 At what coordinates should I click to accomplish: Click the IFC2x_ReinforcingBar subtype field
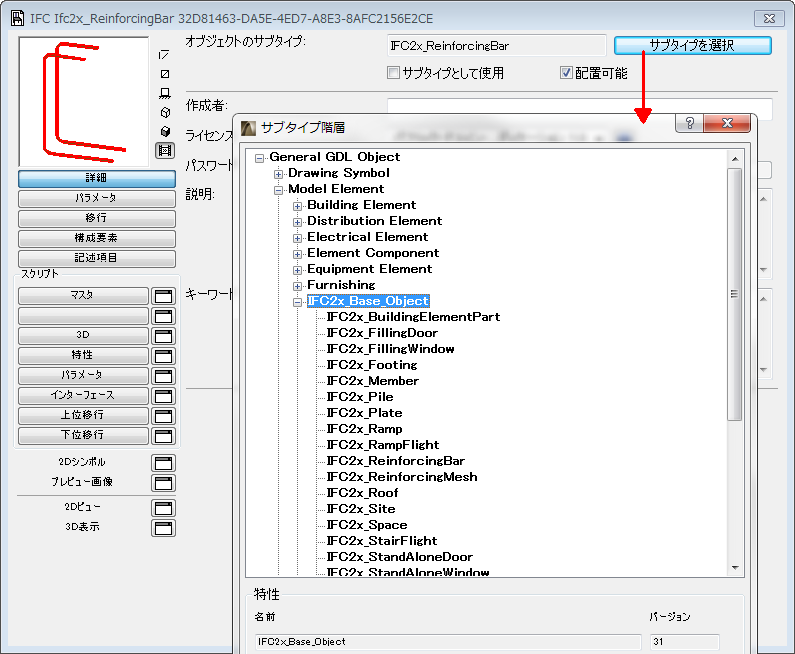[x=496, y=46]
